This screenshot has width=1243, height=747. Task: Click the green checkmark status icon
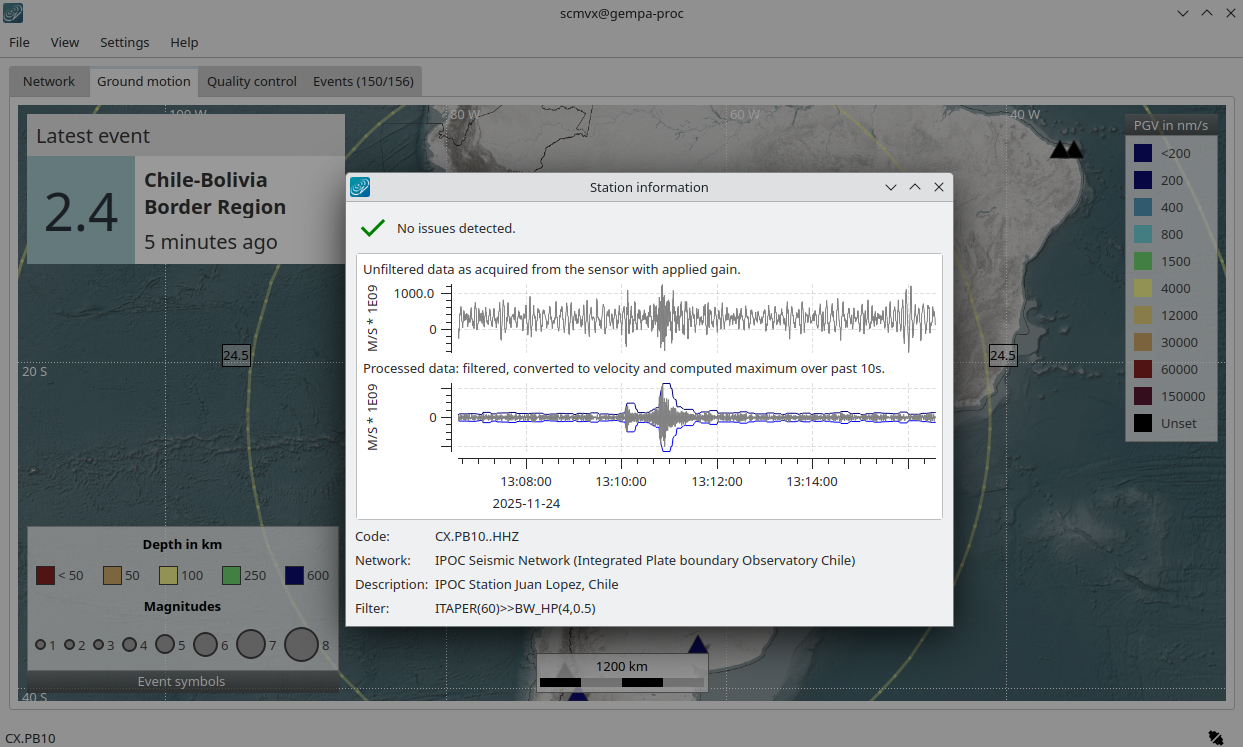373,228
